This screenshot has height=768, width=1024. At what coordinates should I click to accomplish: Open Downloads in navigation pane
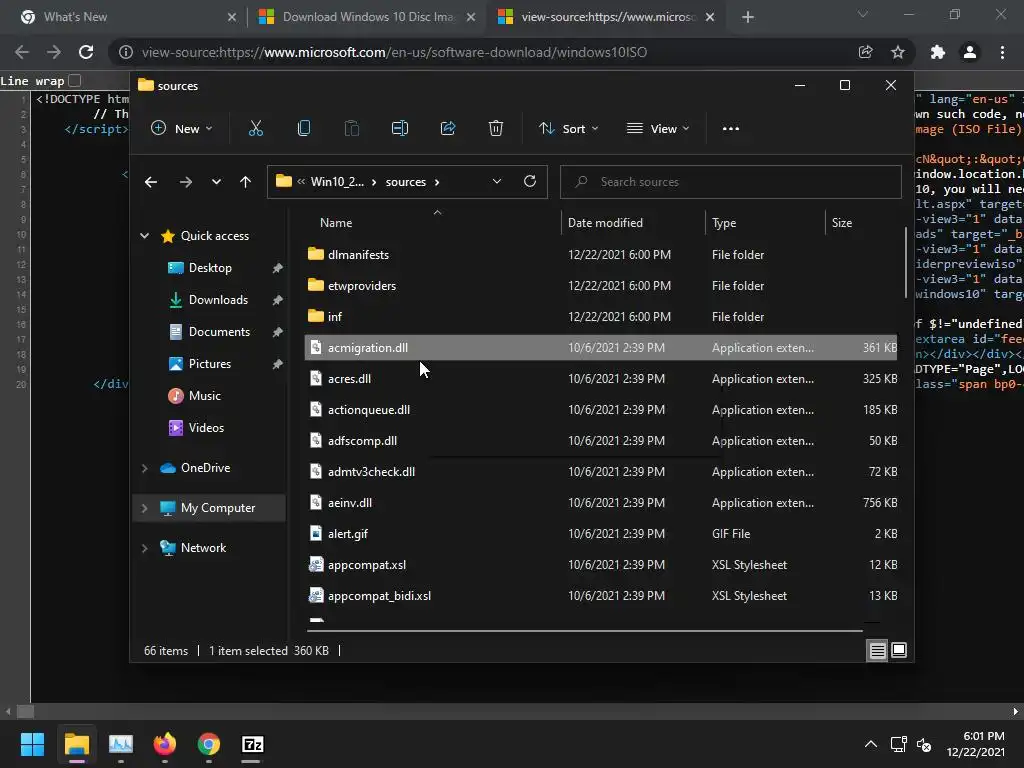coord(218,300)
